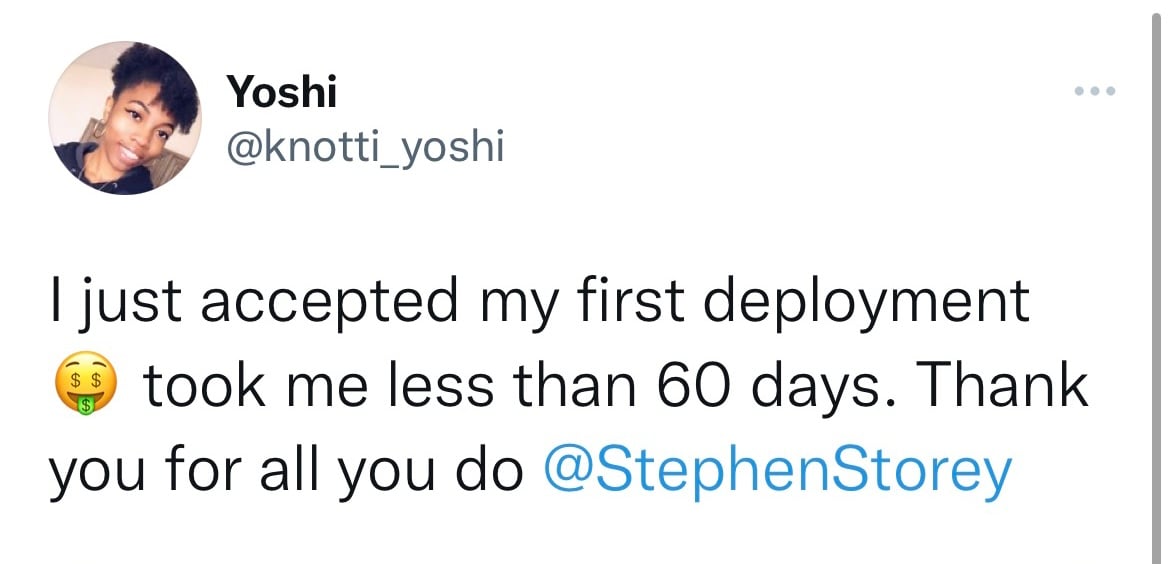Open the three-dot more options menu
The width and height of the screenshot is (1170, 564).
pos(1095,92)
